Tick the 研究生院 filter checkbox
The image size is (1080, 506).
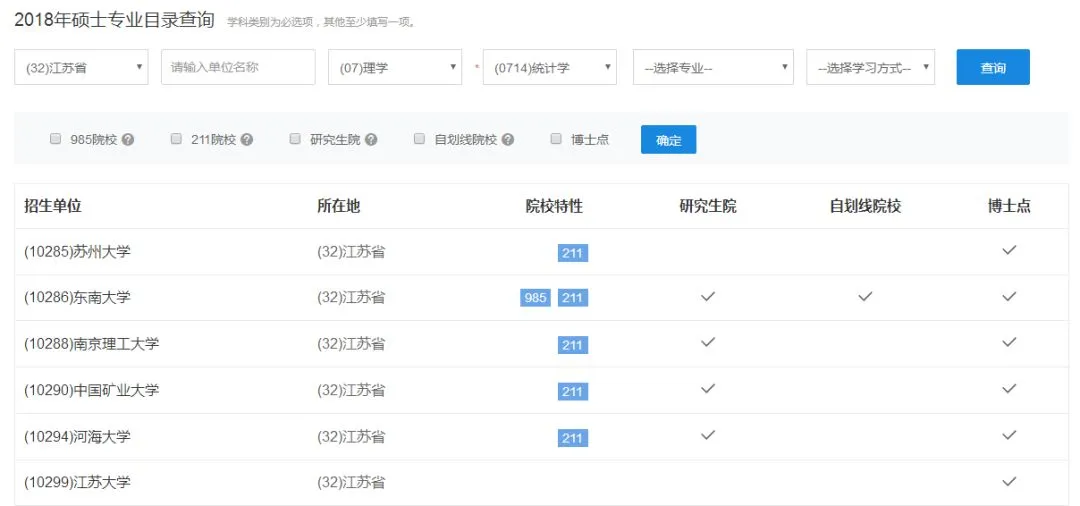click(x=295, y=139)
